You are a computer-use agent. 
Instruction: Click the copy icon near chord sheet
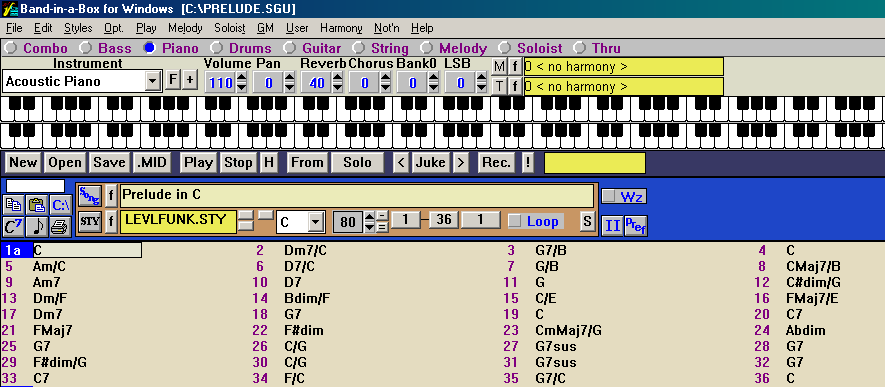[13, 205]
